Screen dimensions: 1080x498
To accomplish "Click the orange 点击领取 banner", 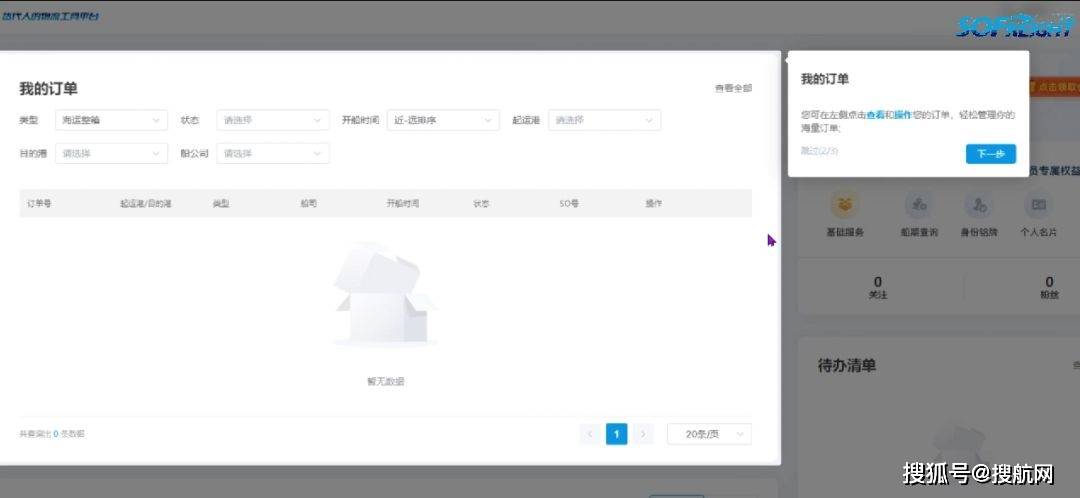I will (x=1055, y=88).
